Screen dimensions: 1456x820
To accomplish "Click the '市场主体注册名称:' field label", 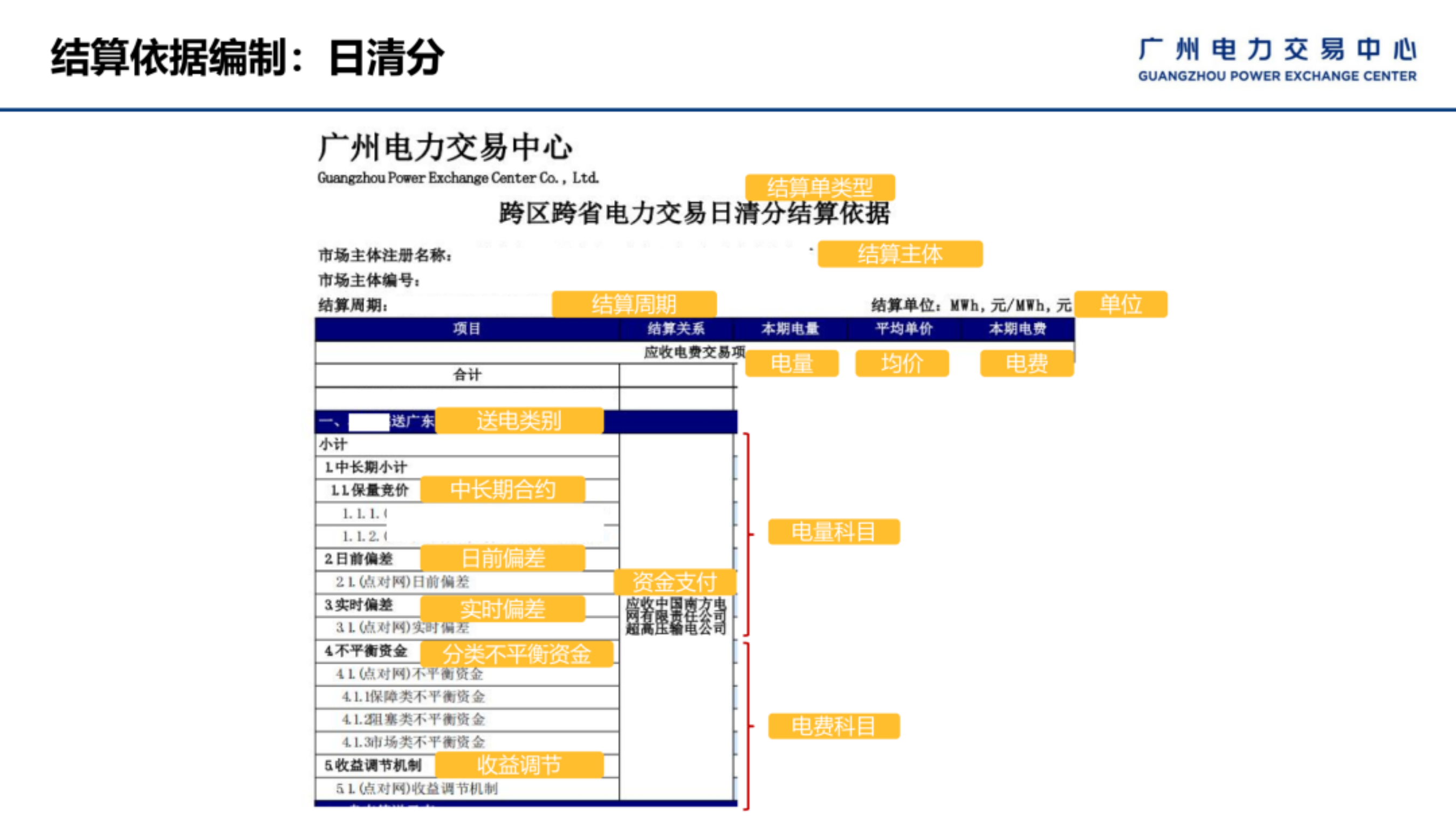I will coord(385,255).
